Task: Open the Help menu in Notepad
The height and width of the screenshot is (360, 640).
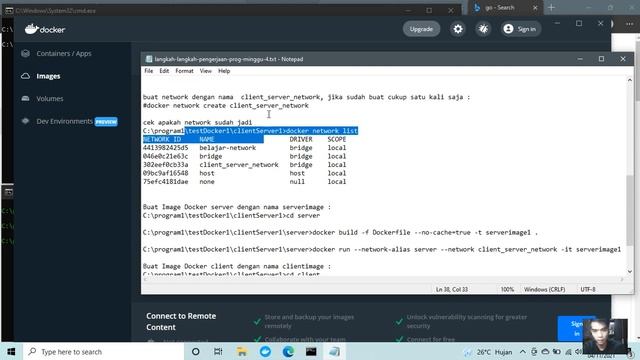Action: coord(224,71)
